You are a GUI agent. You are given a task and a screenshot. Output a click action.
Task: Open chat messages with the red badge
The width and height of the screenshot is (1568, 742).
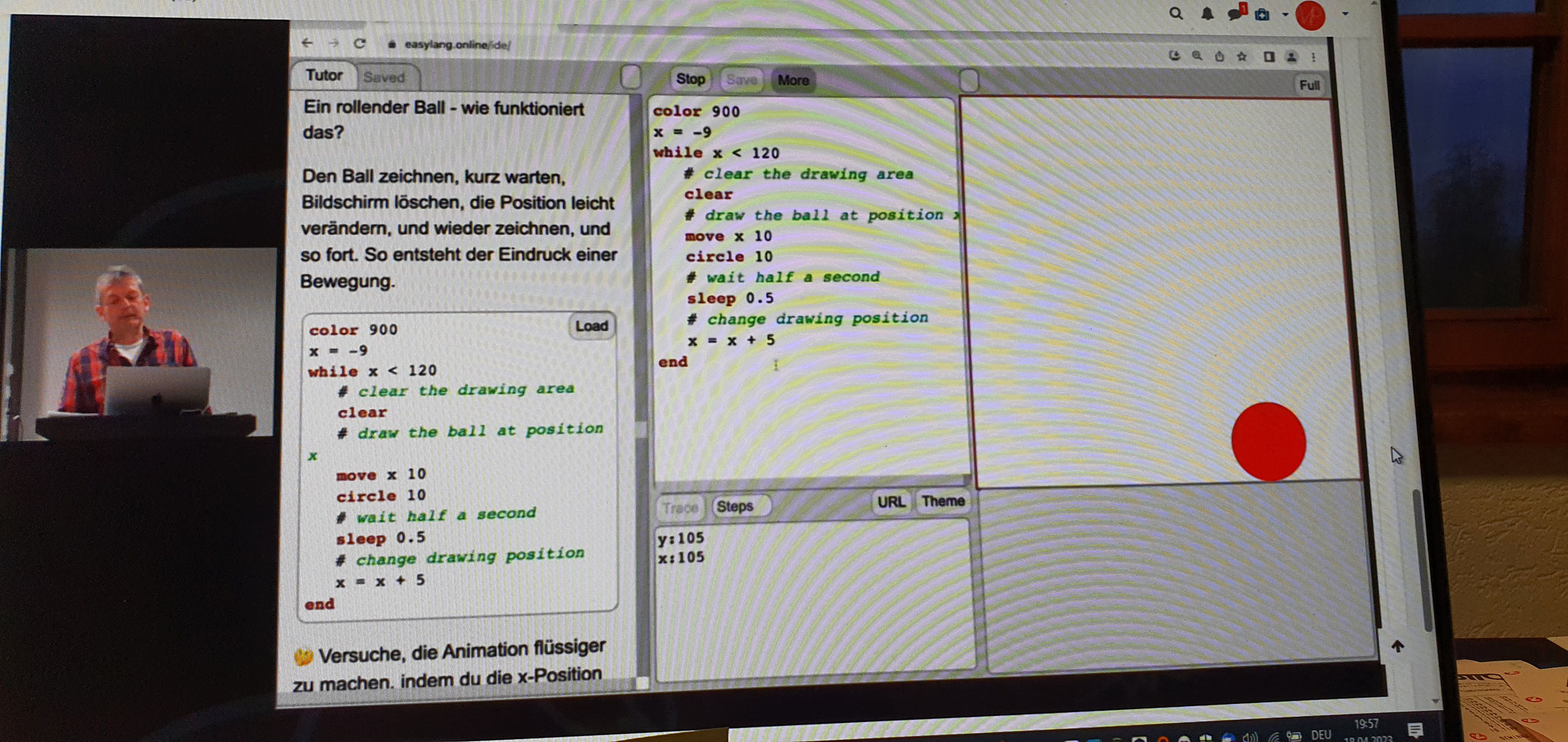[x=1236, y=13]
